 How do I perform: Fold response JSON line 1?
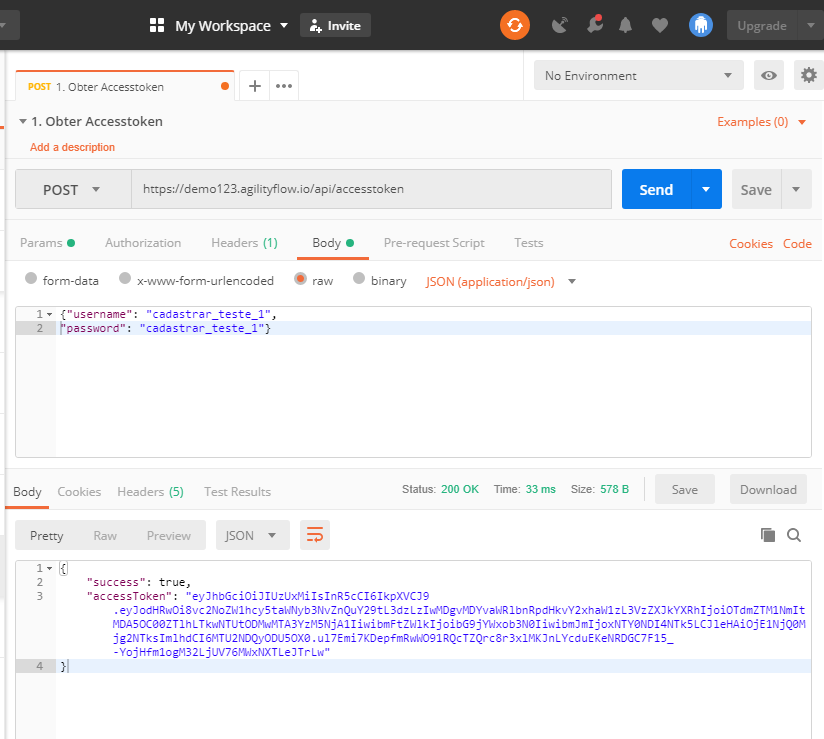click(49, 568)
